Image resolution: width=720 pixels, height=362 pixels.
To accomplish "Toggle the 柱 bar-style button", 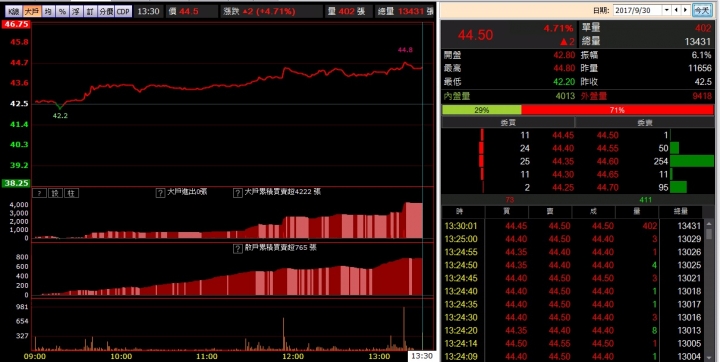I will tap(72, 193).
